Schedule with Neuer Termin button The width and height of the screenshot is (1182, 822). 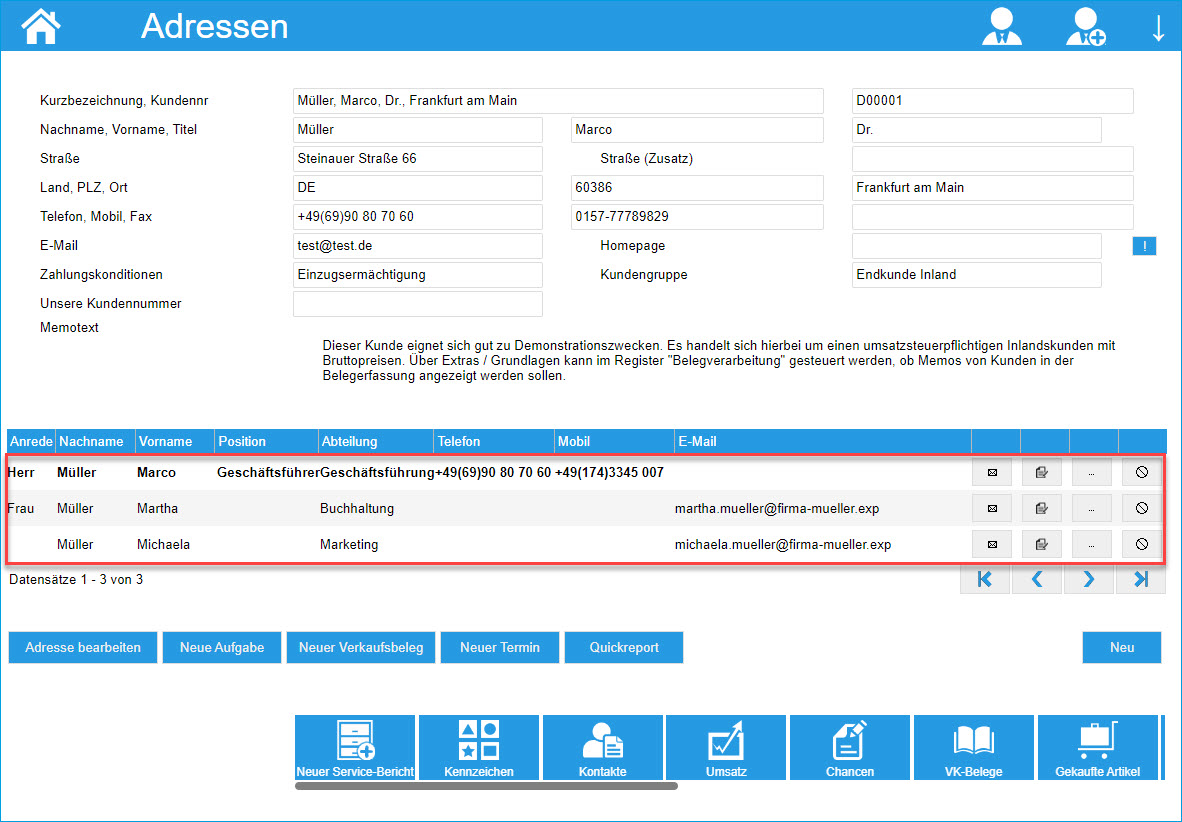tap(500, 648)
